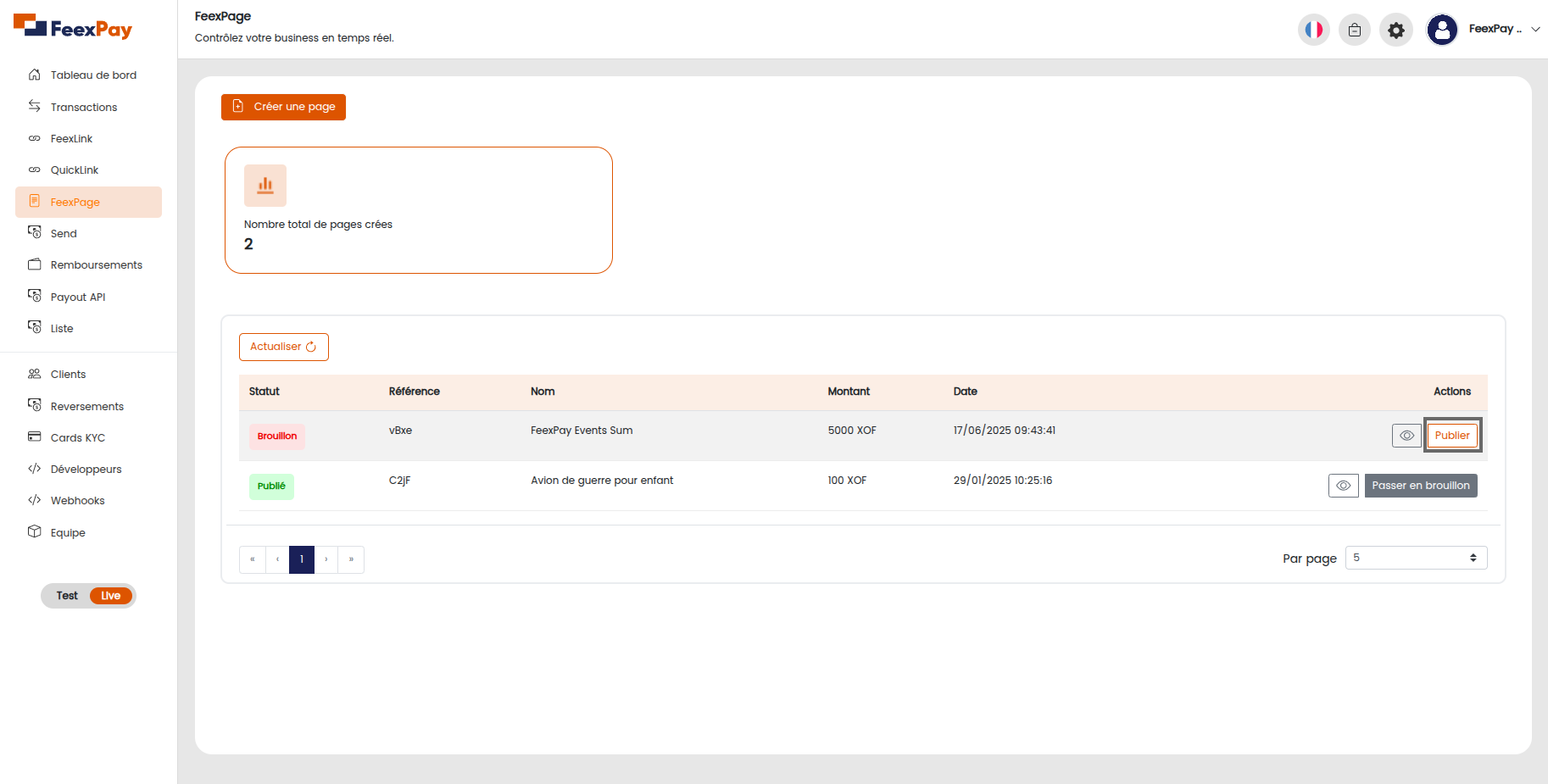Click the Payout API icon
Viewport: 1548px width, 784px height.
coord(35,296)
